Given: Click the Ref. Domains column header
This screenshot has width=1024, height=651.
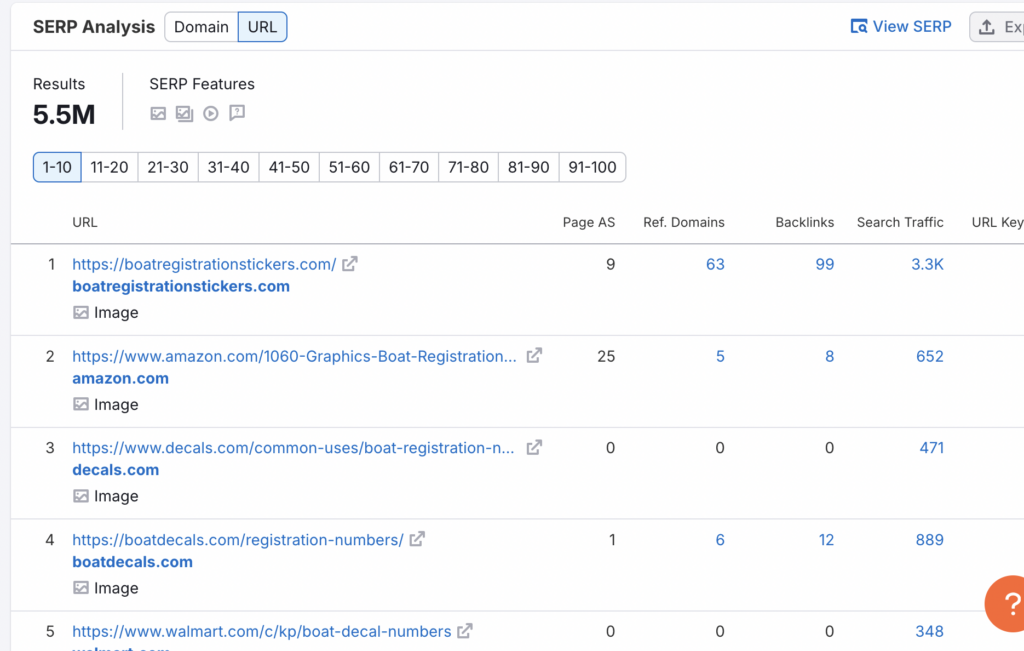Looking at the screenshot, I should [x=684, y=222].
